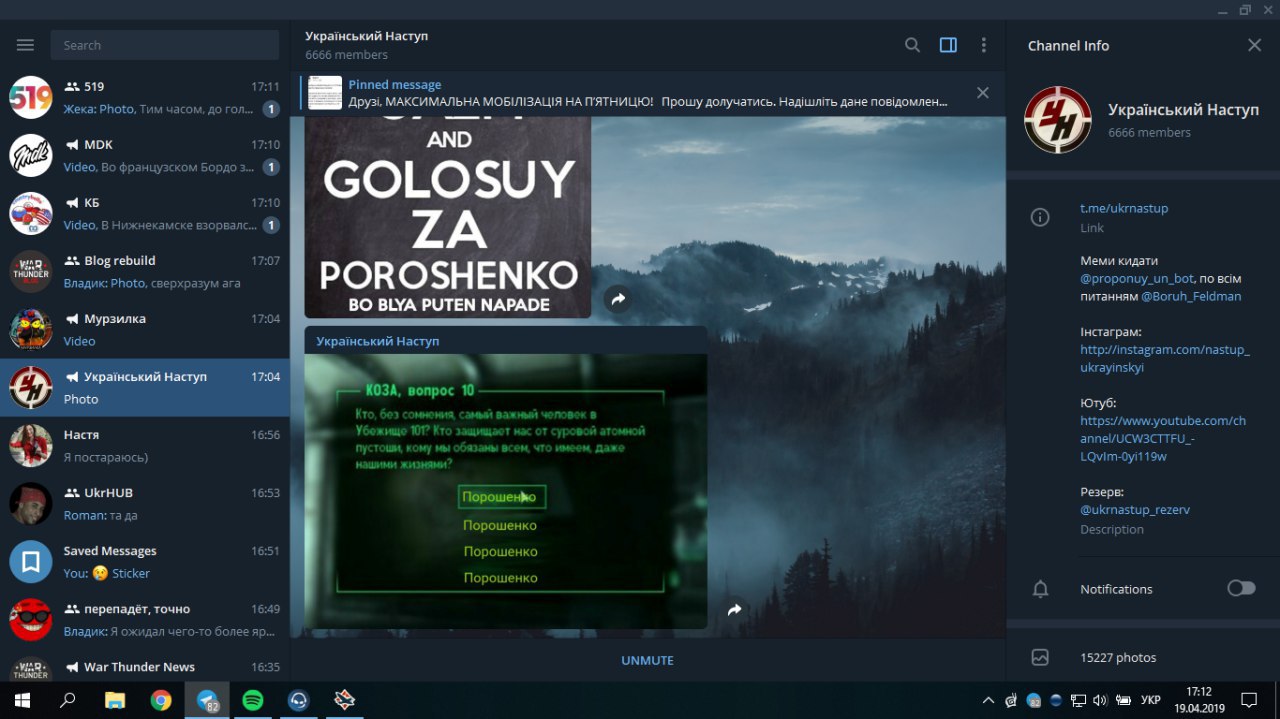Show hidden system tray icons
1280x719 pixels.
[988, 700]
